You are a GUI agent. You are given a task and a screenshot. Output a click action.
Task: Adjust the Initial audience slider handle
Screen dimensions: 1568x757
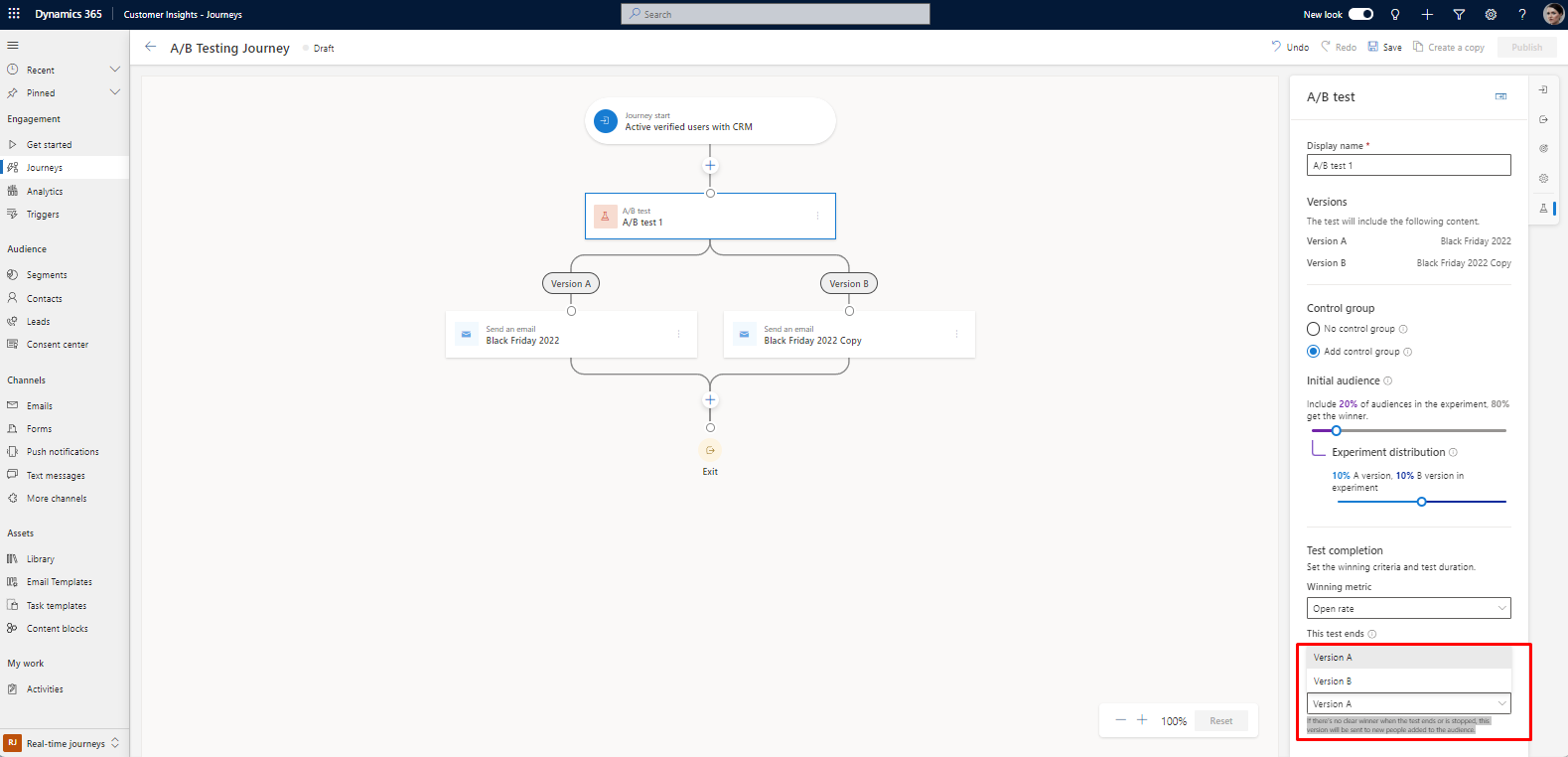pyautogui.click(x=1337, y=430)
